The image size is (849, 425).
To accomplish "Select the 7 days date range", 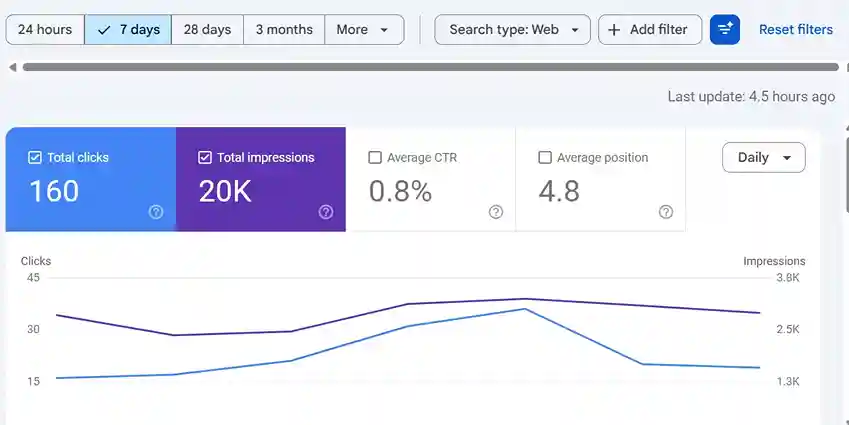I will pos(128,30).
